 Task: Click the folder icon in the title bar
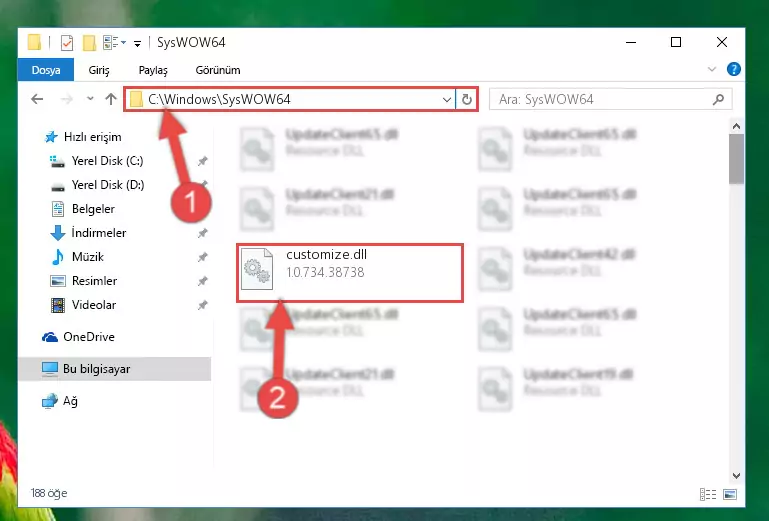[34, 43]
